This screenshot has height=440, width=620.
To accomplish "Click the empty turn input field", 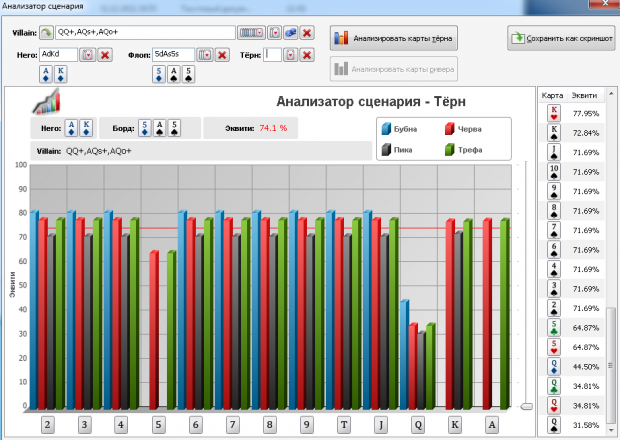I will pyautogui.click(x=272, y=55).
